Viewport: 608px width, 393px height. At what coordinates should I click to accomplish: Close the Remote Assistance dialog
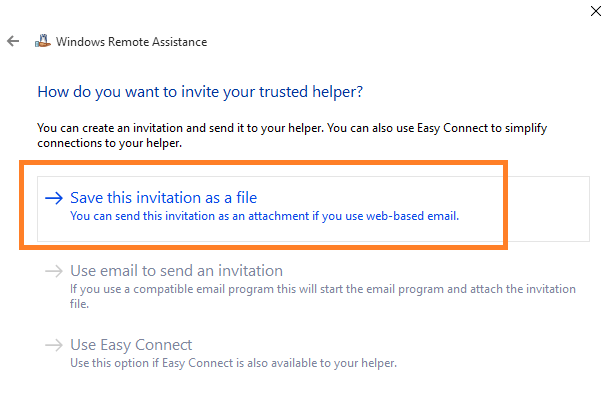(596, 11)
